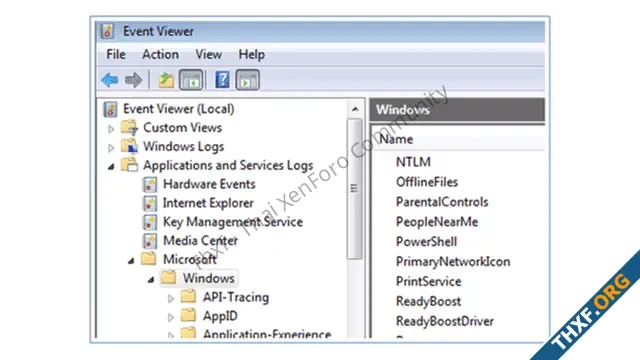Select the Custom Views label
640x360 pixels.
(x=182, y=128)
